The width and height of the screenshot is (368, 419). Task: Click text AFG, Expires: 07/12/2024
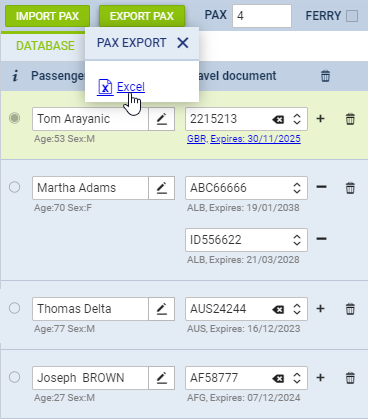[243, 398]
